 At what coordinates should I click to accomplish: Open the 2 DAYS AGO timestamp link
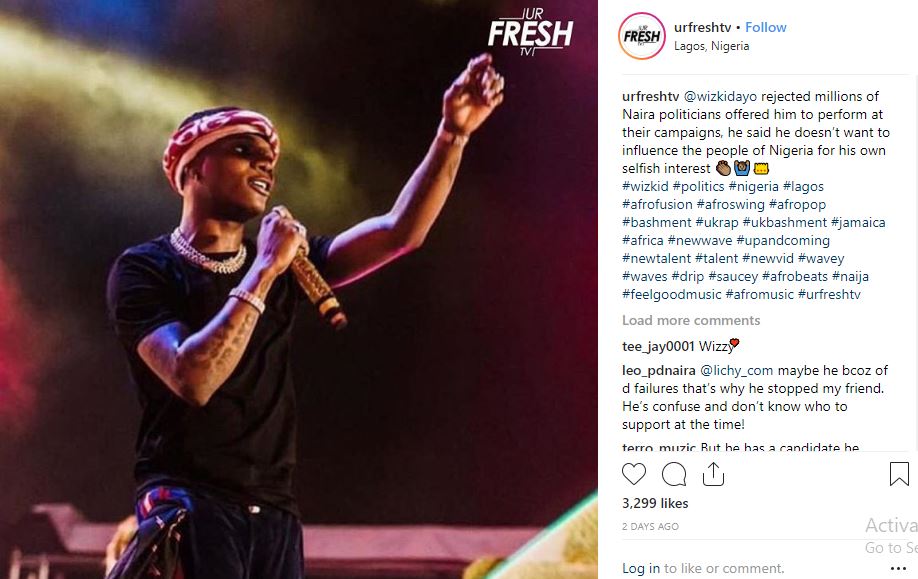[x=650, y=526]
